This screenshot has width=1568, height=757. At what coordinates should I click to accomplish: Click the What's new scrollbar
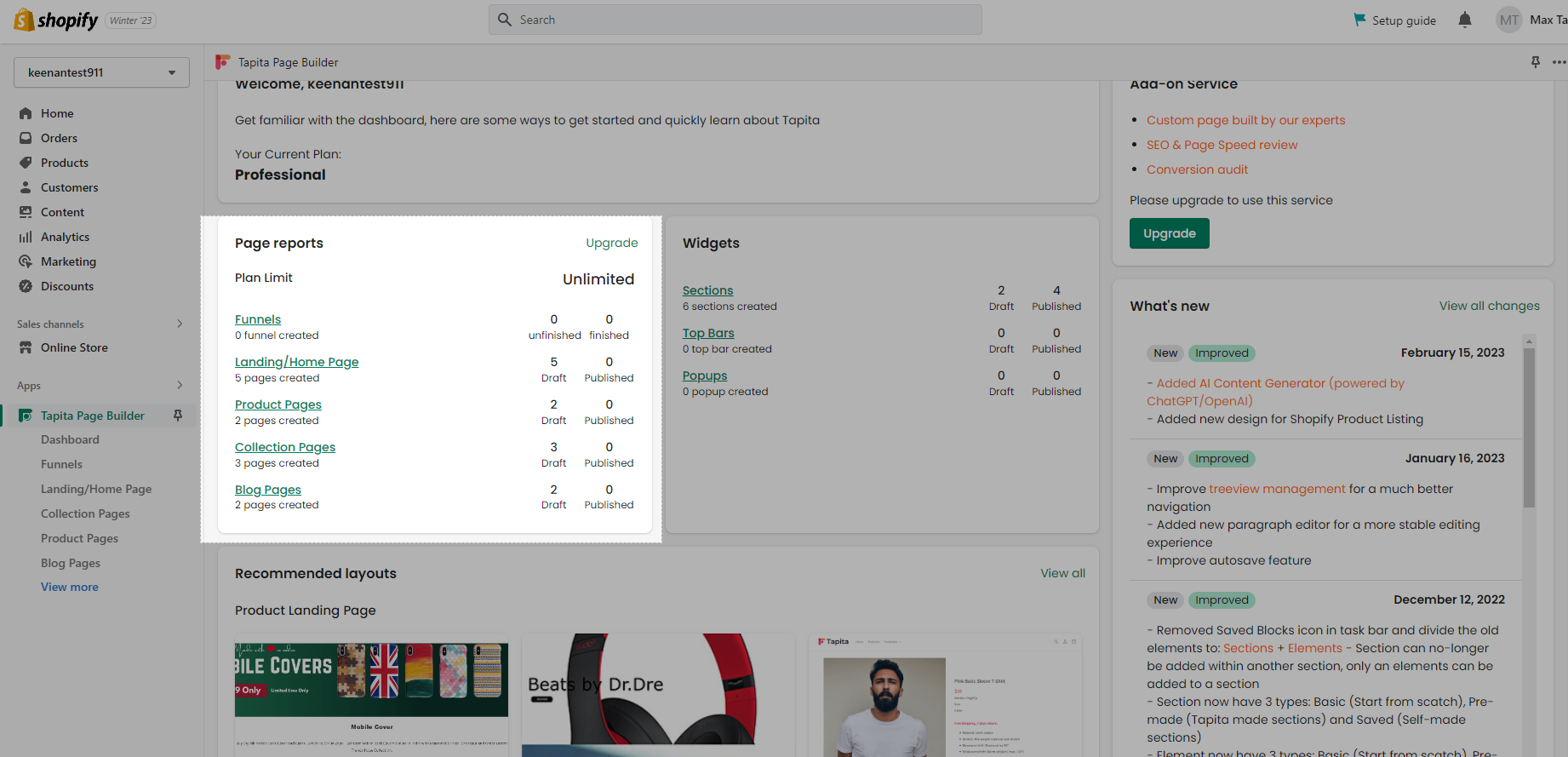[1529, 427]
